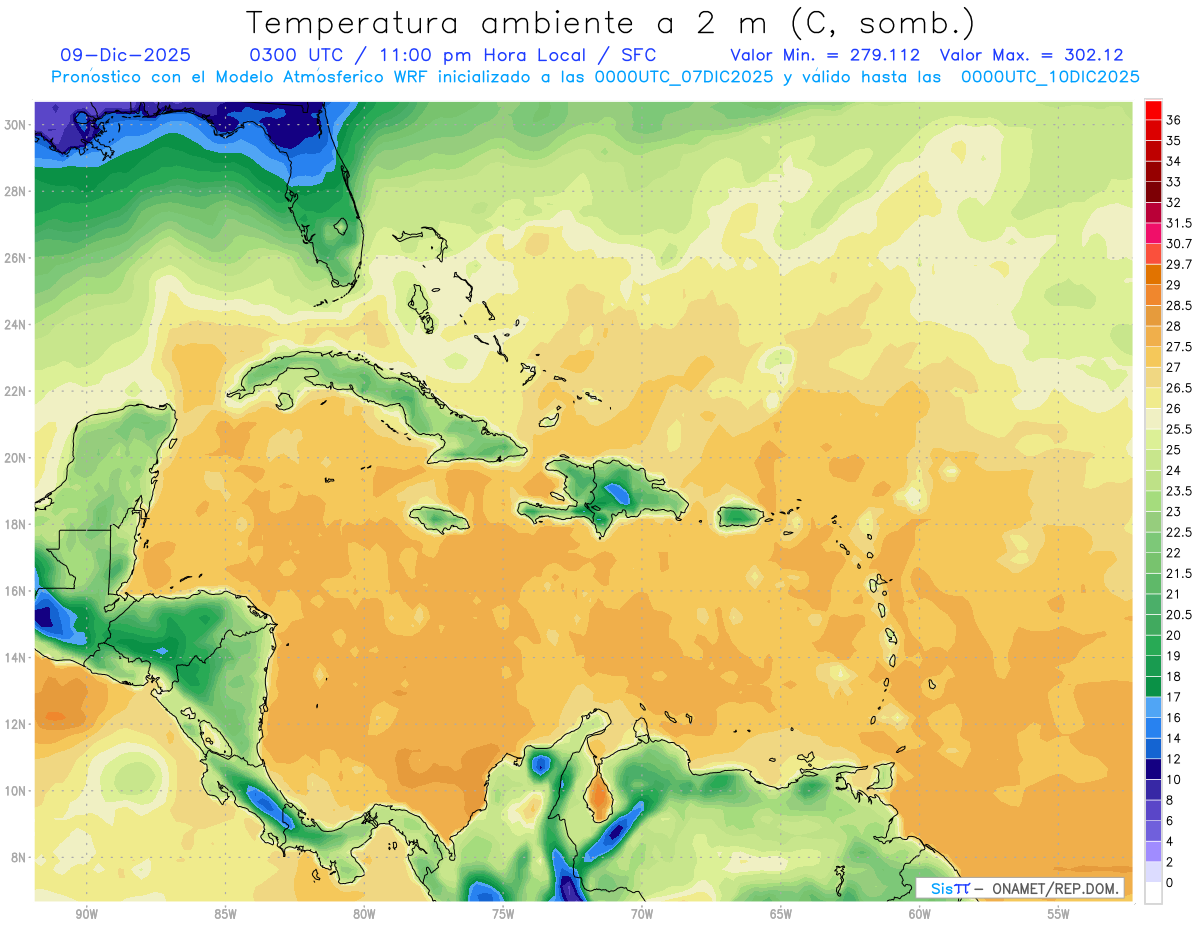Click the legend value '27.5'
The image size is (1200, 927).
click(x=1179, y=347)
